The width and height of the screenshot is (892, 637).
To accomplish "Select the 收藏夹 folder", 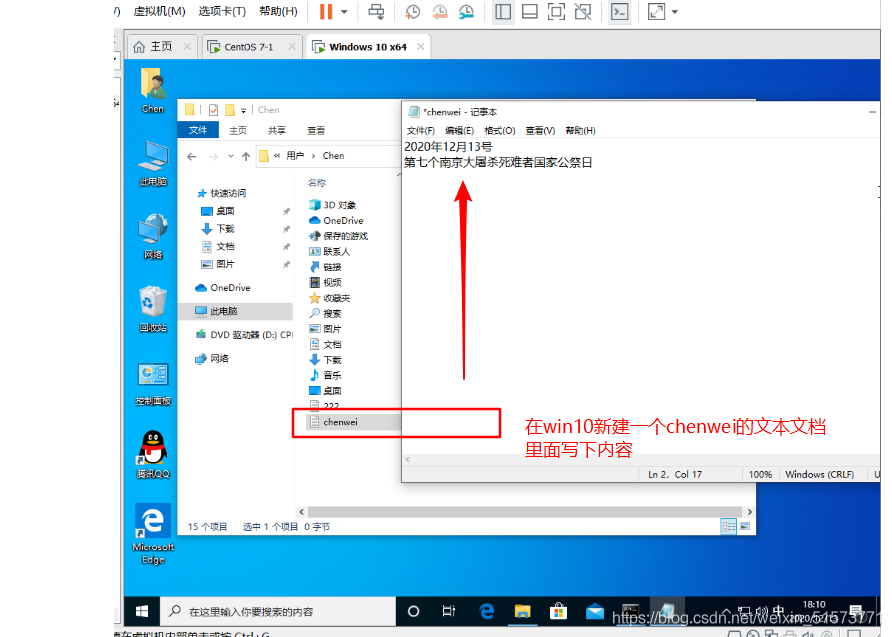I will pyautogui.click(x=329, y=298).
